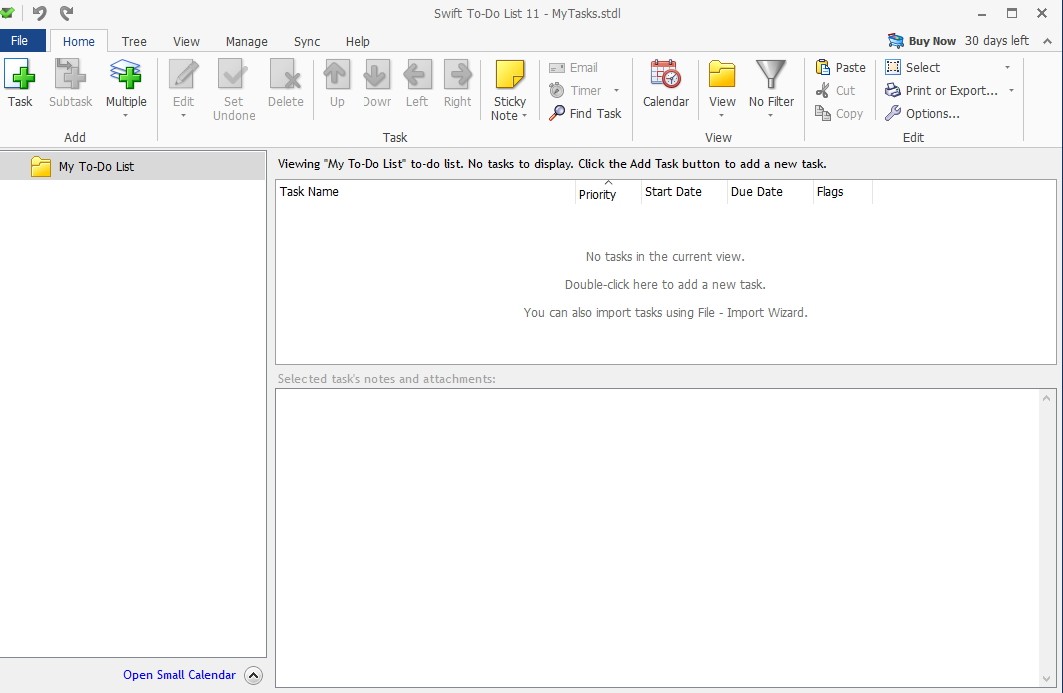Click the No Filter funnel icon
The width and height of the screenshot is (1063, 693).
(x=771, y=74)
